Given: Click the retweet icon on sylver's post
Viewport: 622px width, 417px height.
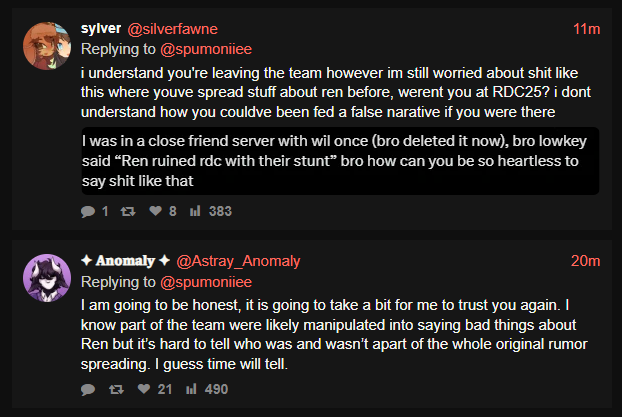Looking at the screenshot, I should [x=128, y=211].
